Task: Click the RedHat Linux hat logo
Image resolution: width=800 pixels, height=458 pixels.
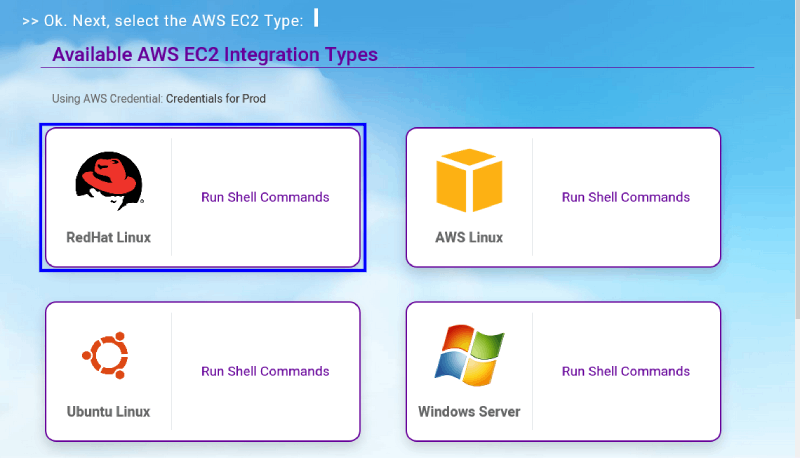Action: 109,181
